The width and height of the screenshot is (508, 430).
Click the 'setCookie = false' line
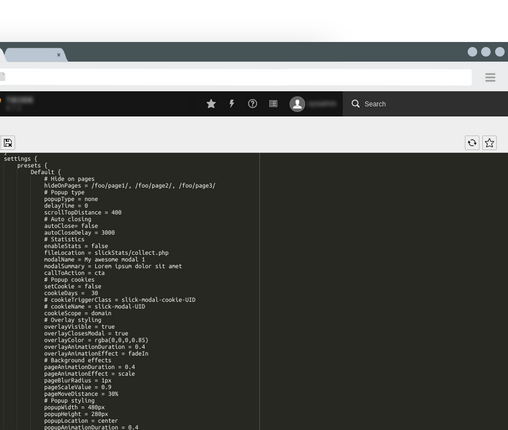(x=73, y=286)
